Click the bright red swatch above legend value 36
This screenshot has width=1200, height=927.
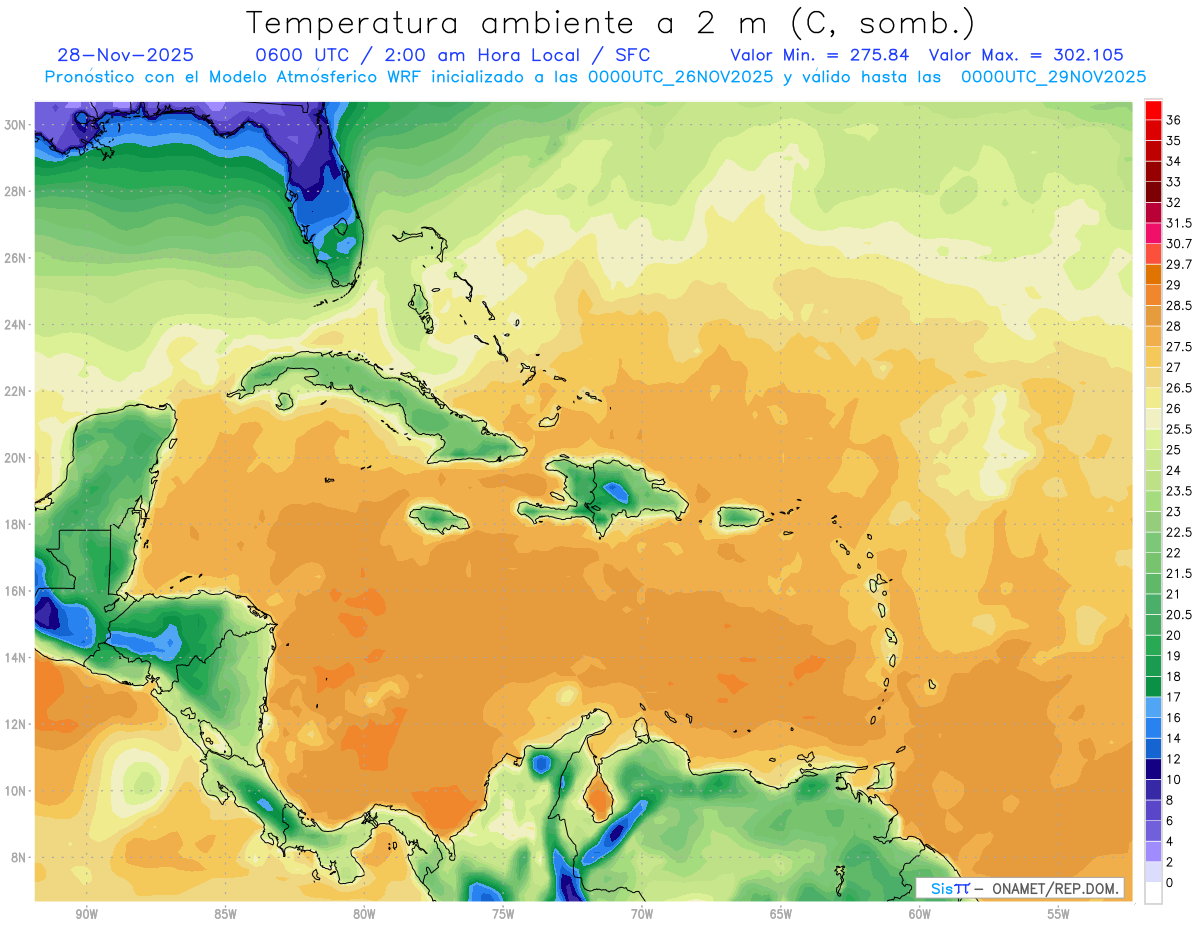pyautogui.click(x=1153, y=110)
